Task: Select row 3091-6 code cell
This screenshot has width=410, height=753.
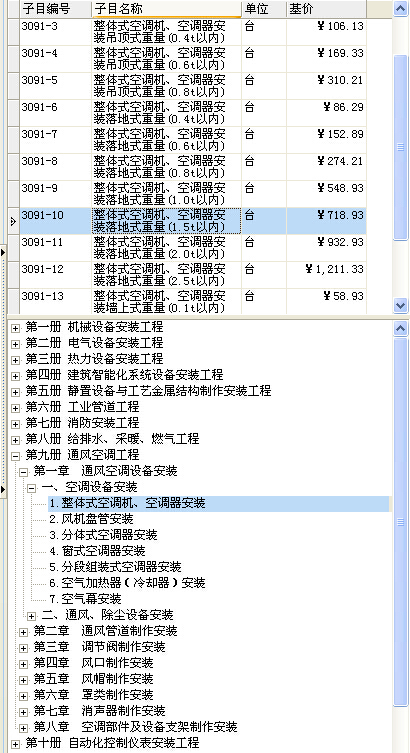Action: pos(55,113)
